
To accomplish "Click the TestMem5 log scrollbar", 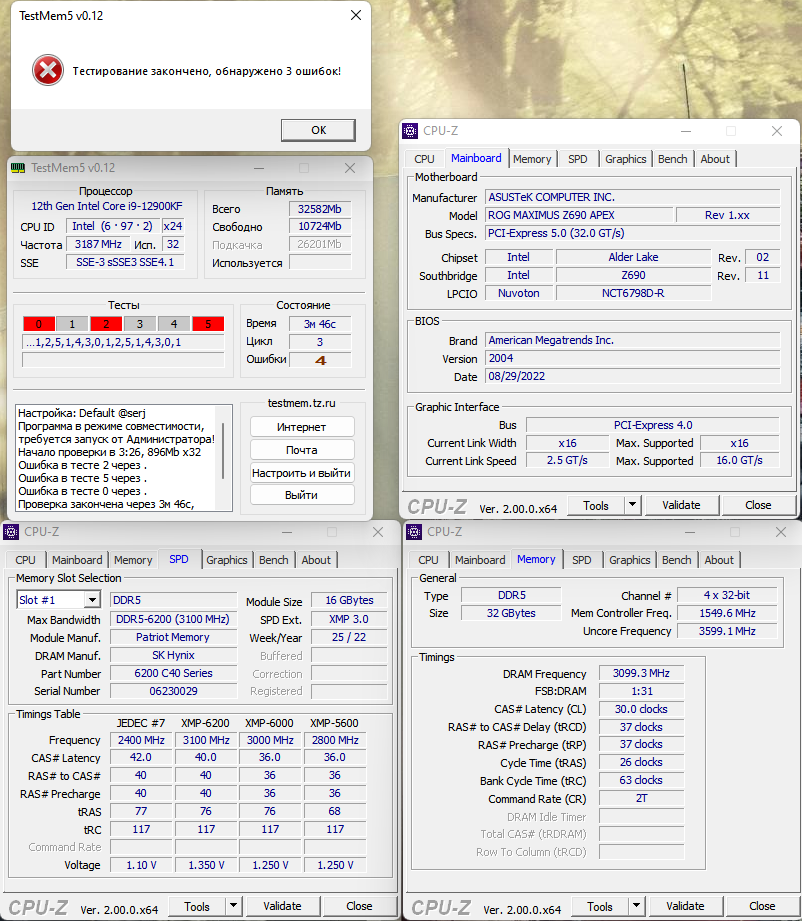I will point(224,451).
